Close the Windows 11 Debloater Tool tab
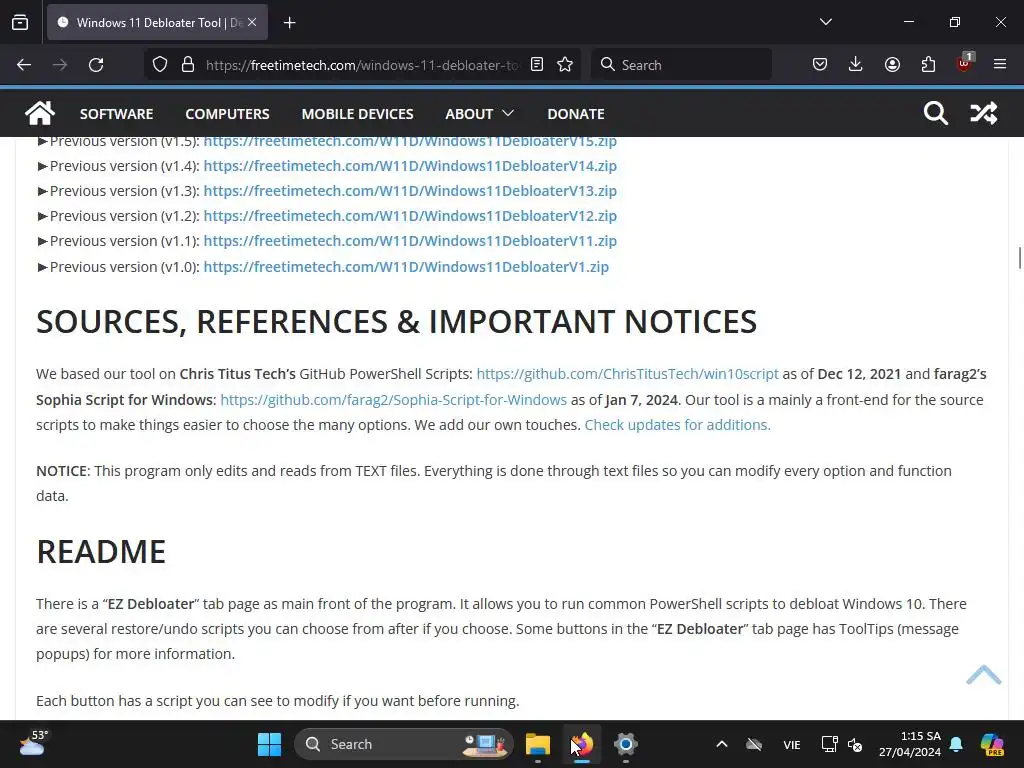The height and width of the screenshot is (768, 1024). pos(252,22)
